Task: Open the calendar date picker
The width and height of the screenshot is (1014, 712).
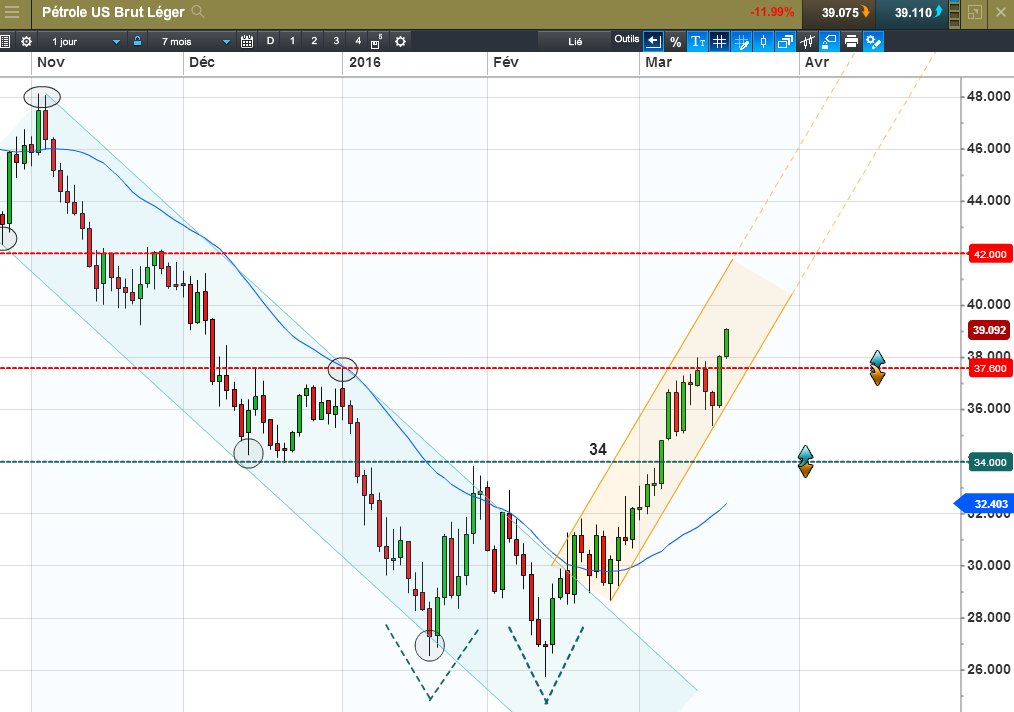Action: [247, 41]
